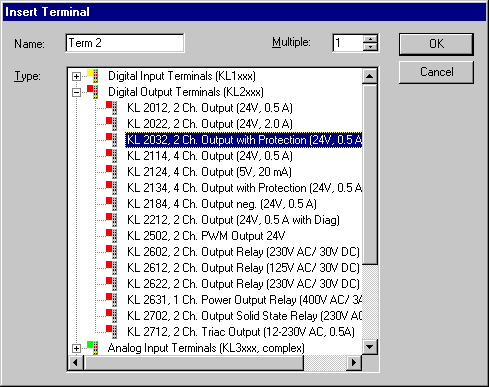Click the KL 2022 terminal icon
The height and width of the screenshot is (387, 489).
click(x=112, y=124)
